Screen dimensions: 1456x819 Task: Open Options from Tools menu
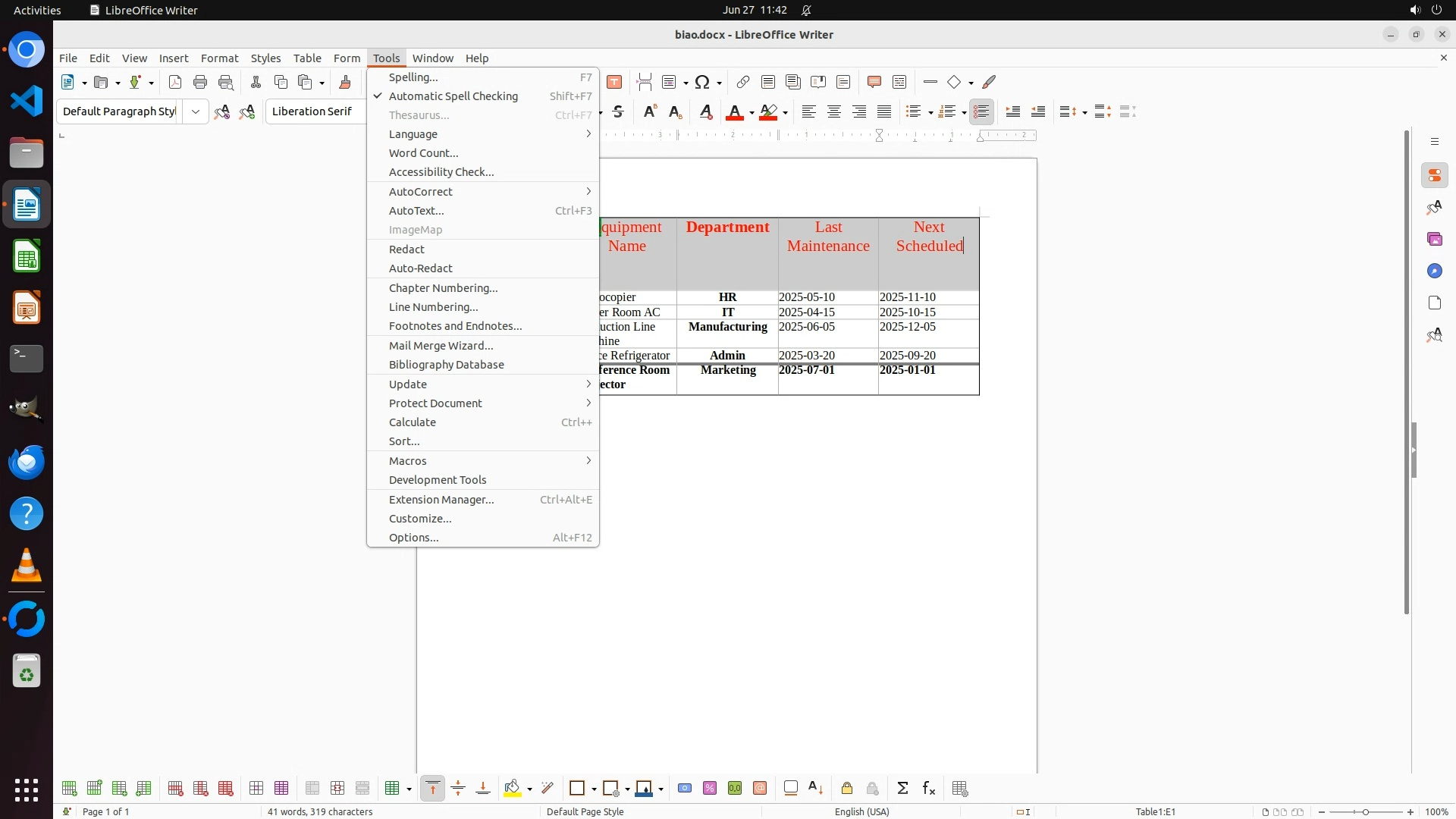tap(413, 538)
